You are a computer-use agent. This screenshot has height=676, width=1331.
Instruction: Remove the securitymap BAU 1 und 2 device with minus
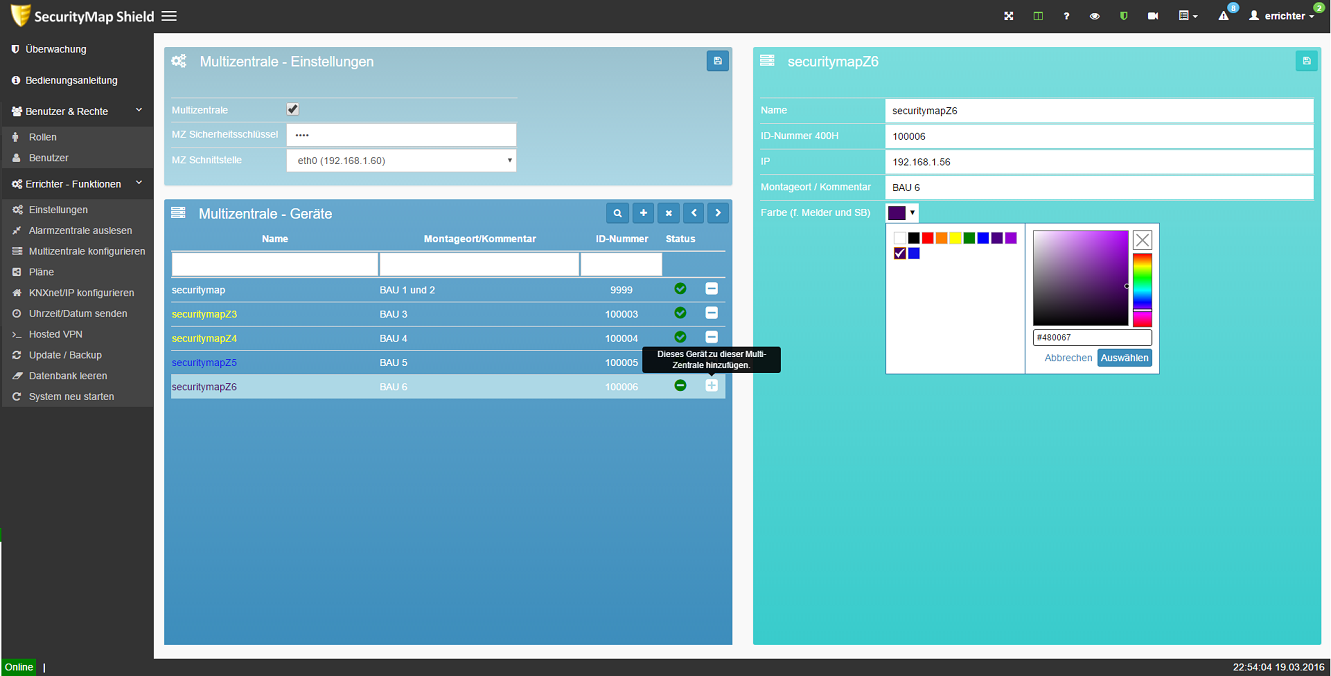point(711,288)
